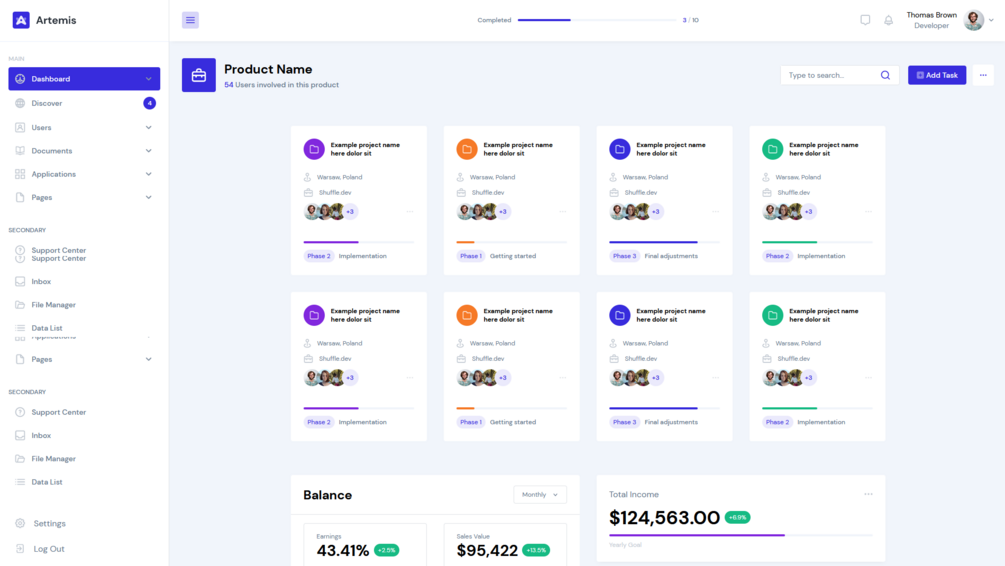
Task: Click the search magnifier icon
Action: tap(885, 75)
